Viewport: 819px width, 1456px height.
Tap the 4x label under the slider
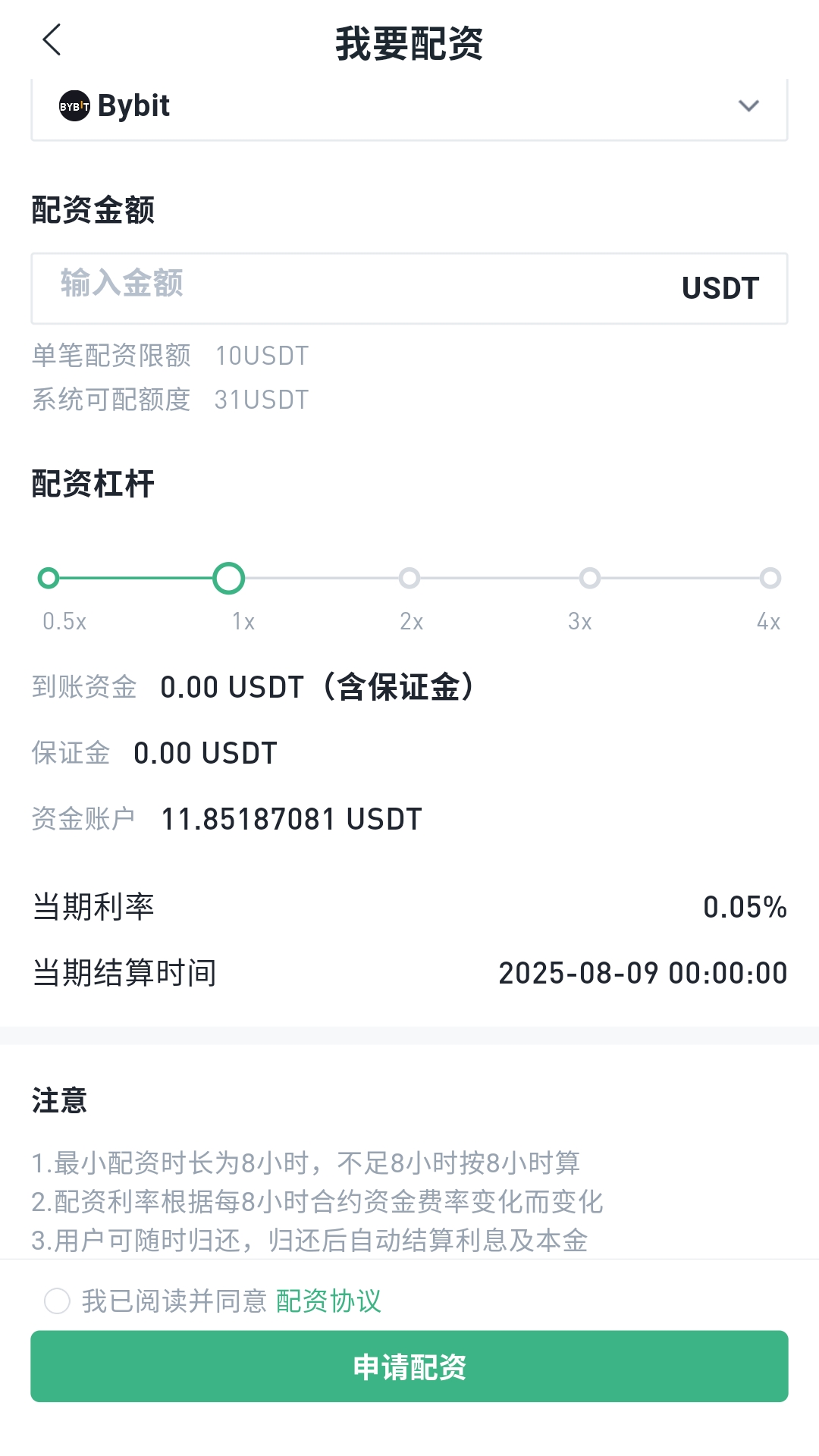click(768, 622)
